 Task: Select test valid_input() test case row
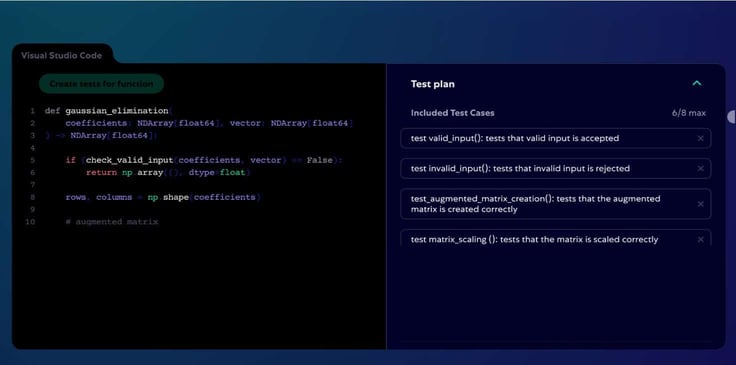click(556, 138)
